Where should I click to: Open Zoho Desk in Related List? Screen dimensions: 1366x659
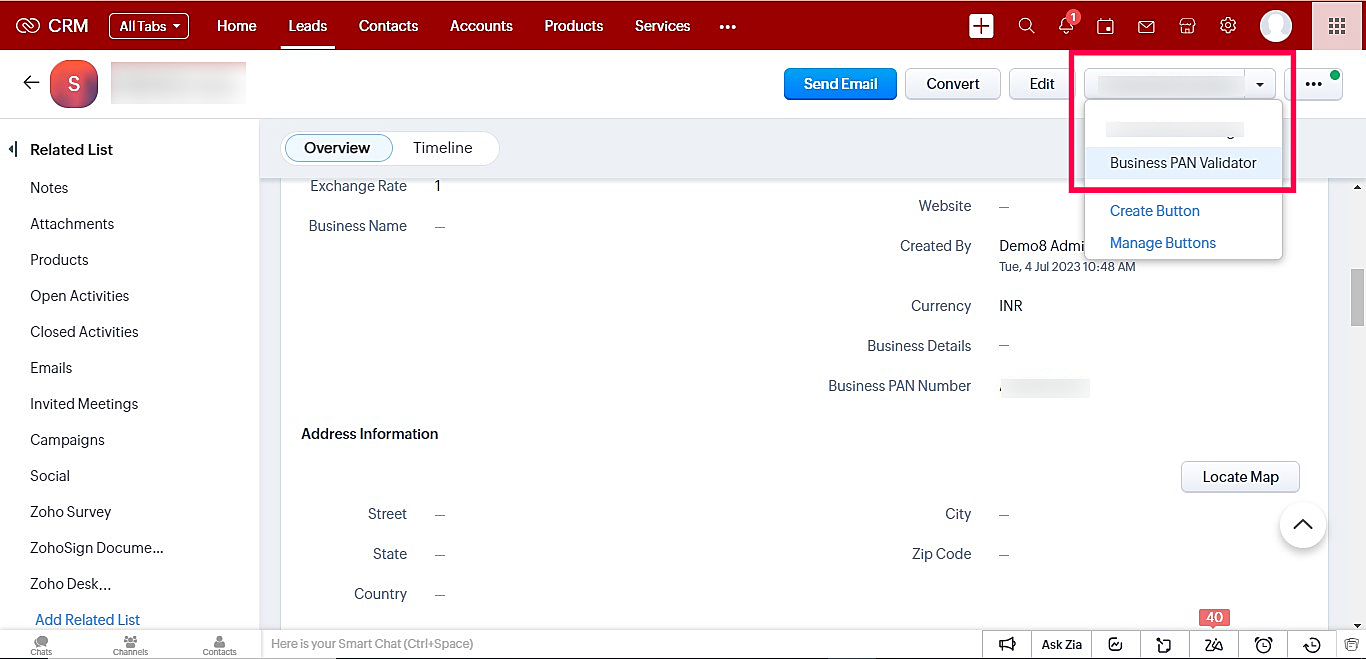click(71, 584)
